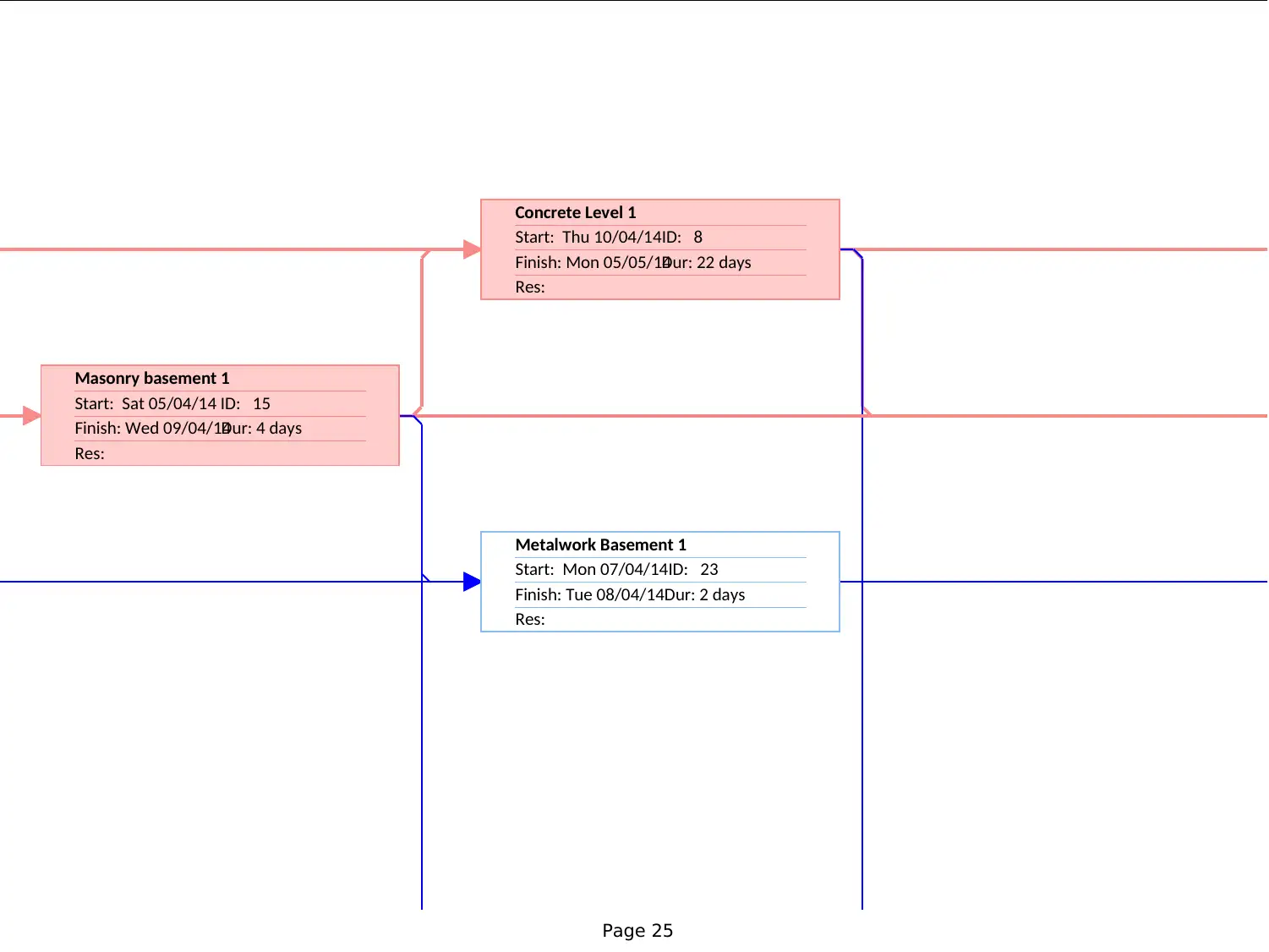Click the 4 days duration value
Viewport: 1269px width, 952px height.
click(x=279, y=429)
